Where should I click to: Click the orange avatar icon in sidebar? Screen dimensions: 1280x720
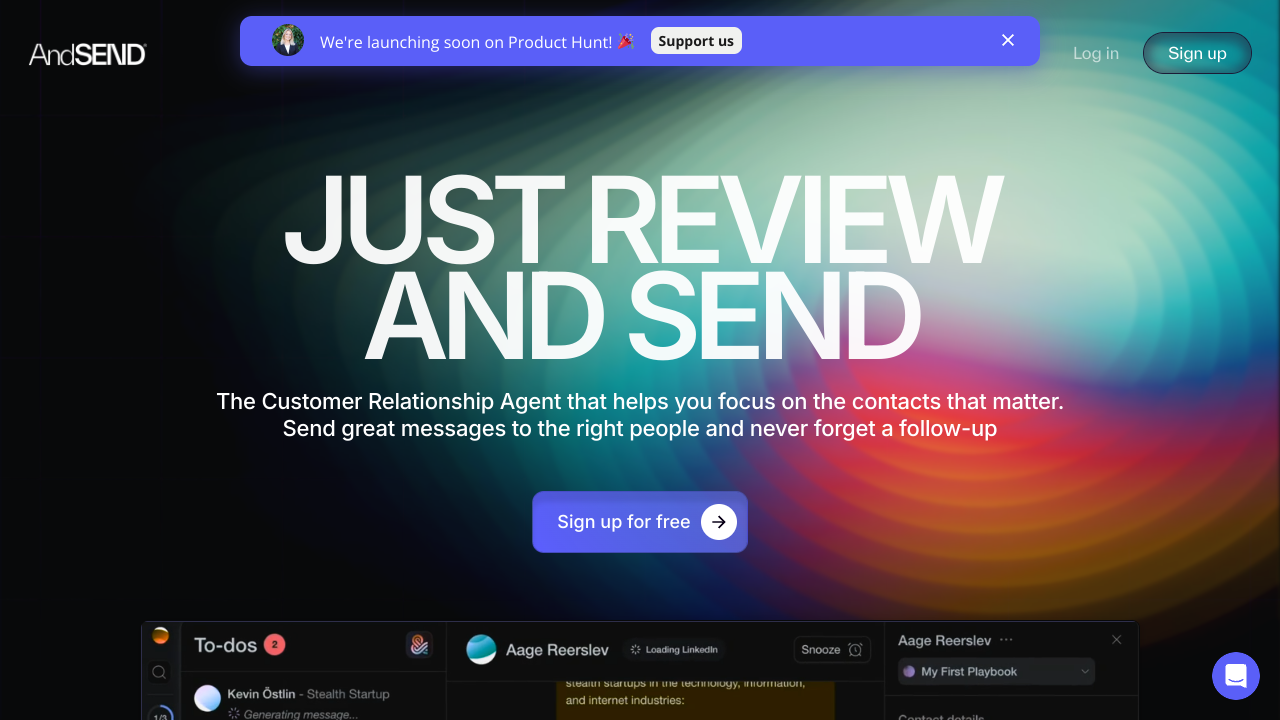(x=160, y=636)
